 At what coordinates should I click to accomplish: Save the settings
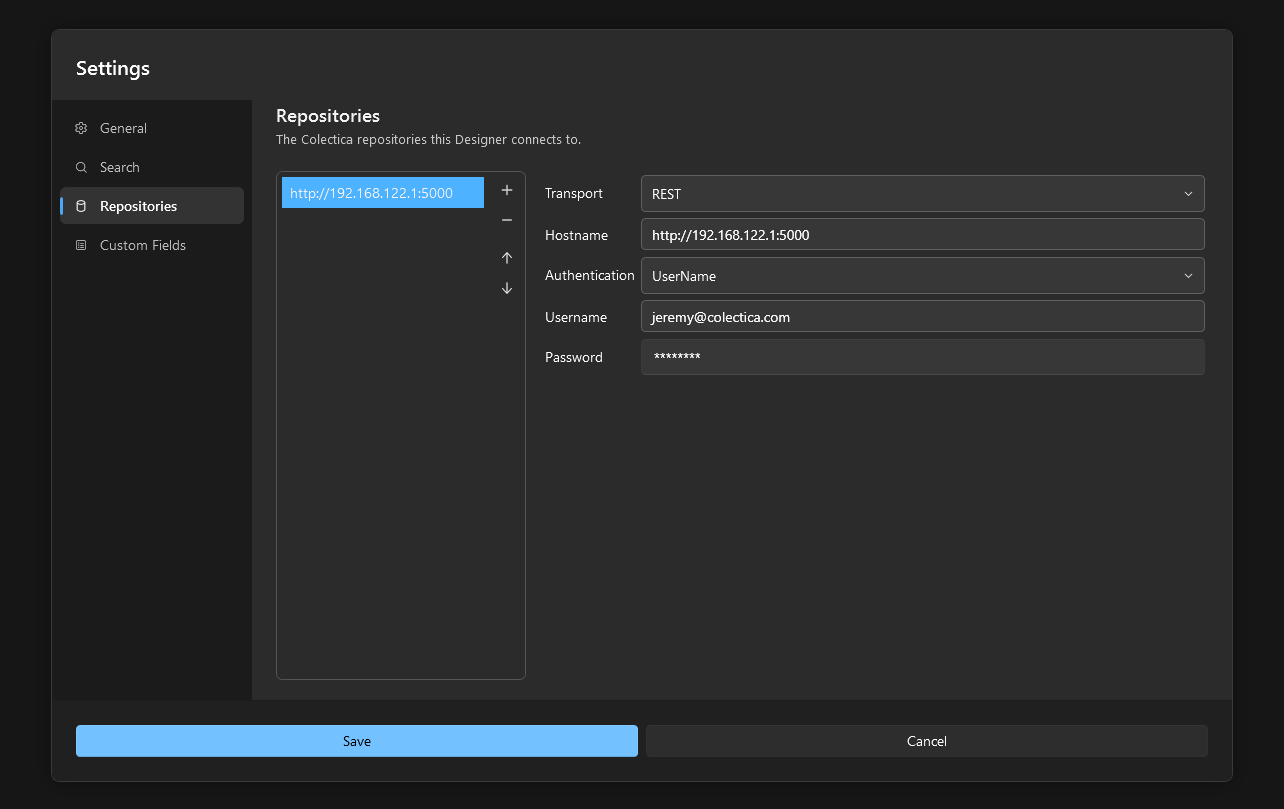[357, 741]
